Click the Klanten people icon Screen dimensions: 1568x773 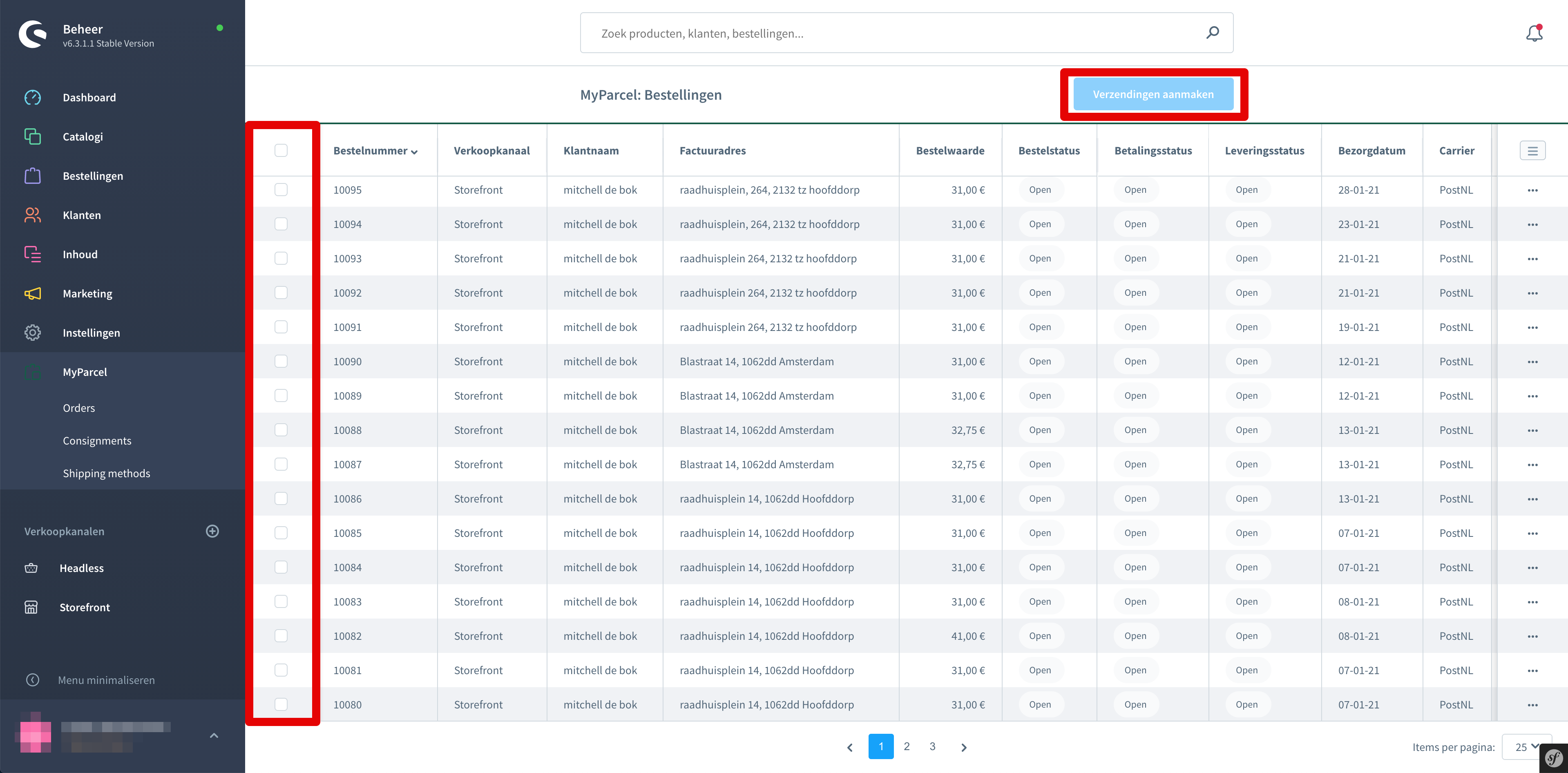32,215
